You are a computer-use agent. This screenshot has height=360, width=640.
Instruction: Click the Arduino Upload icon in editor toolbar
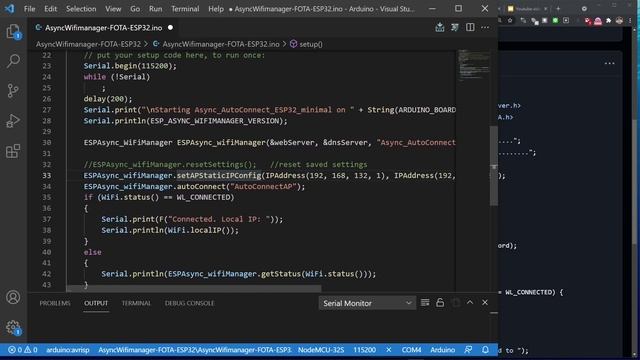pyautogui.click(x=440, y=27)
